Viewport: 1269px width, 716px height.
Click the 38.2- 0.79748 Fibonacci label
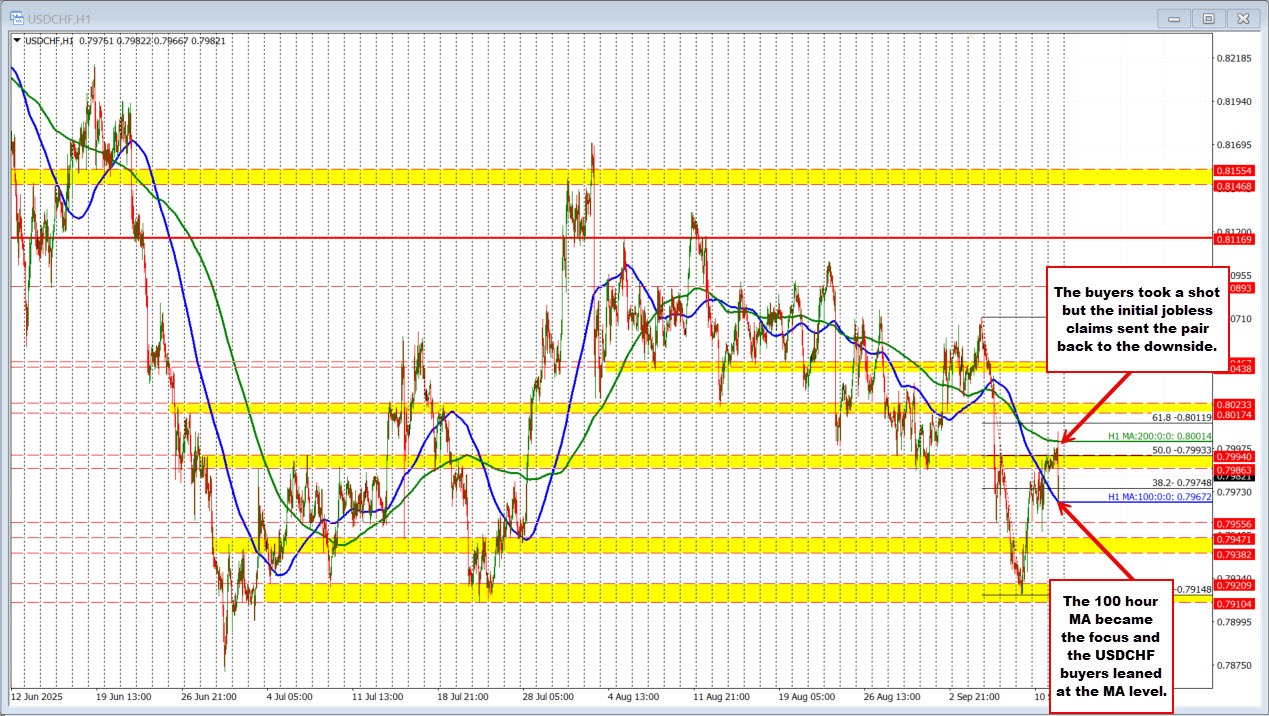(1182, 483)
